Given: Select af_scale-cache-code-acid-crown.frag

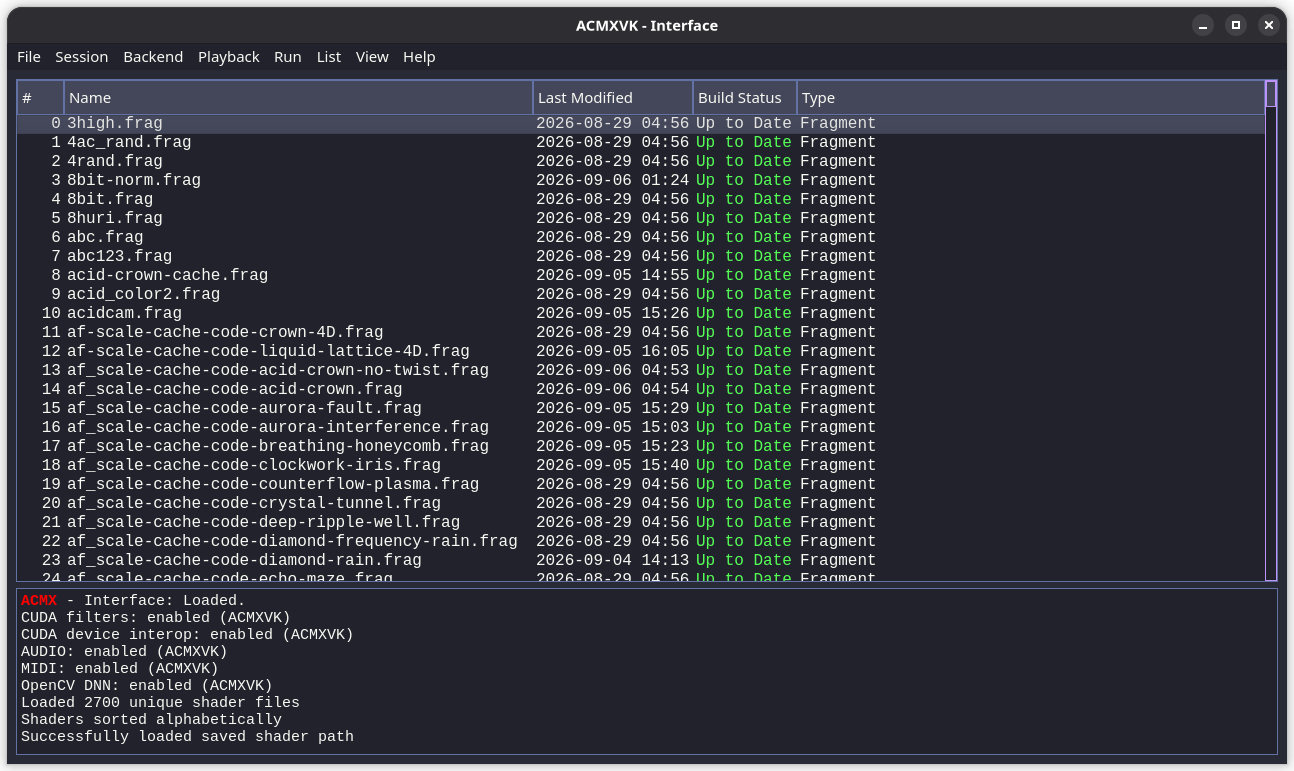Looking at the screenshot, I should coord(641,390).
